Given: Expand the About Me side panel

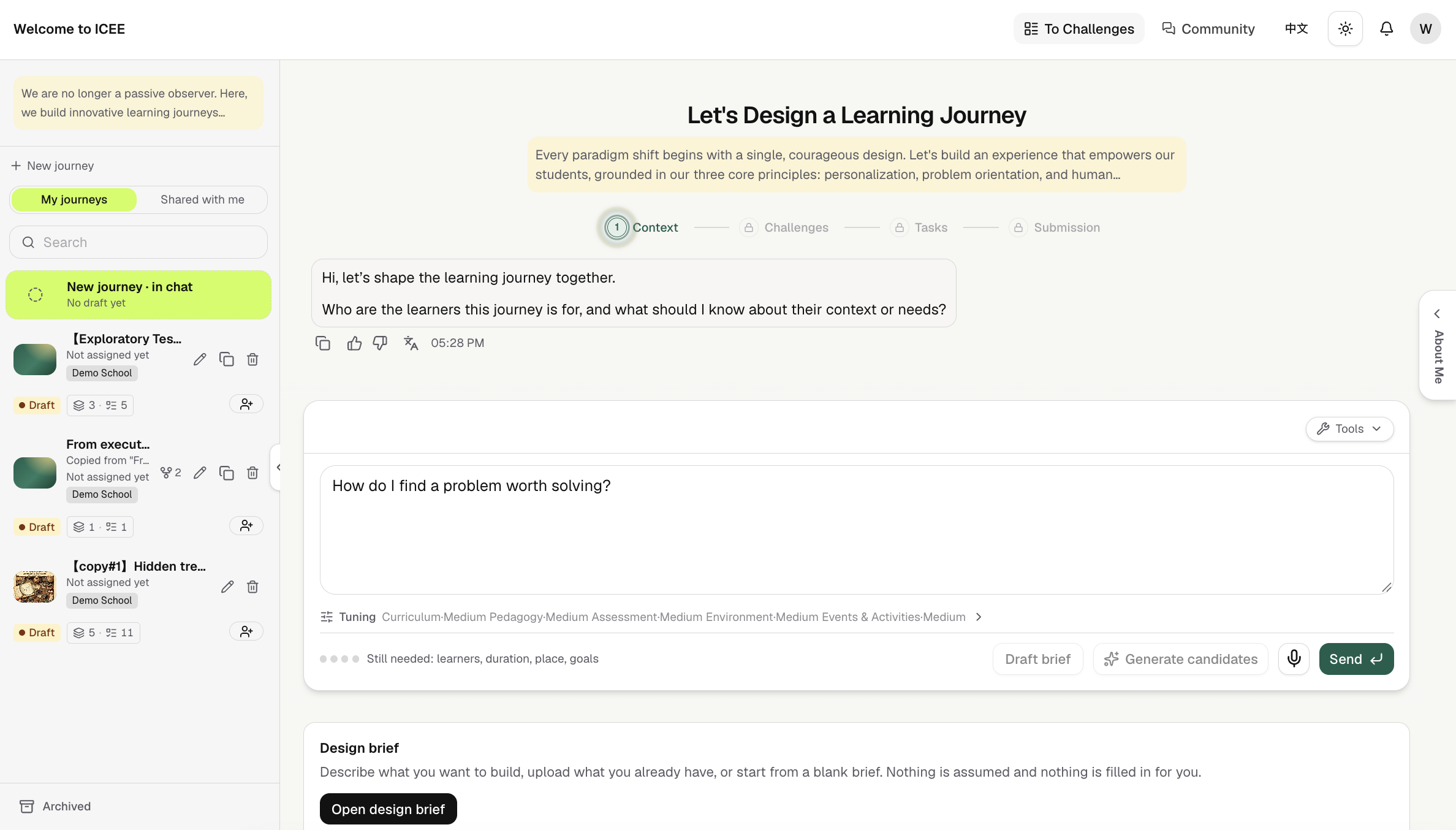Looking at the screenshot, I should (x=1438, y=345).
